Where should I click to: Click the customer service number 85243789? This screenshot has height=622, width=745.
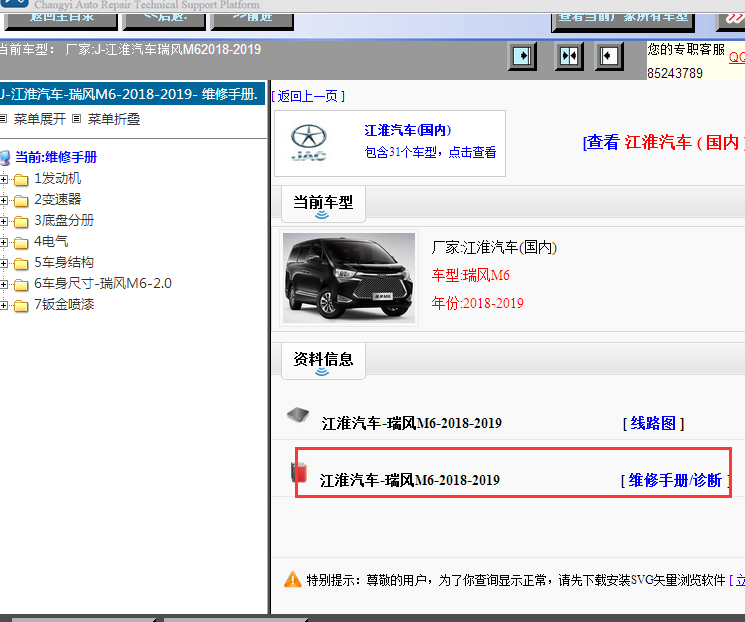(675, 73)
